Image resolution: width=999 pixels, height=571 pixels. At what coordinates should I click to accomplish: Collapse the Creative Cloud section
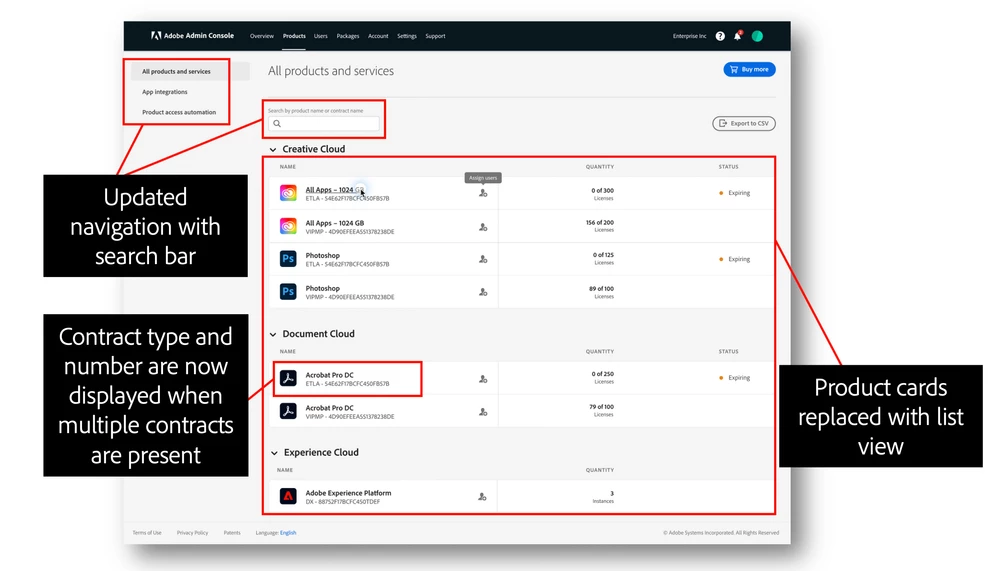pos(273,150)
